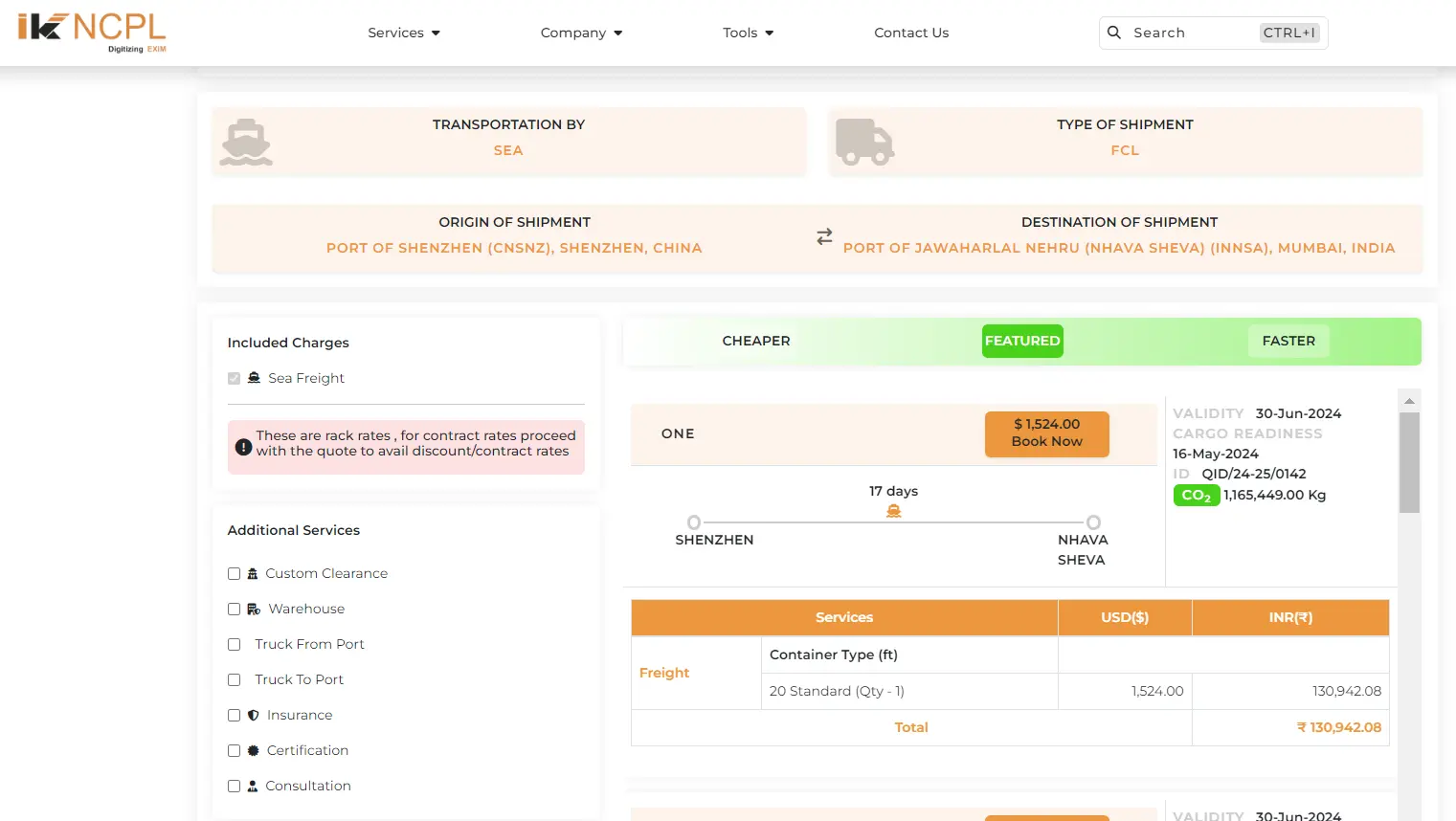
Task: Check the Warehouse additional service
Action: pos(234,610)
